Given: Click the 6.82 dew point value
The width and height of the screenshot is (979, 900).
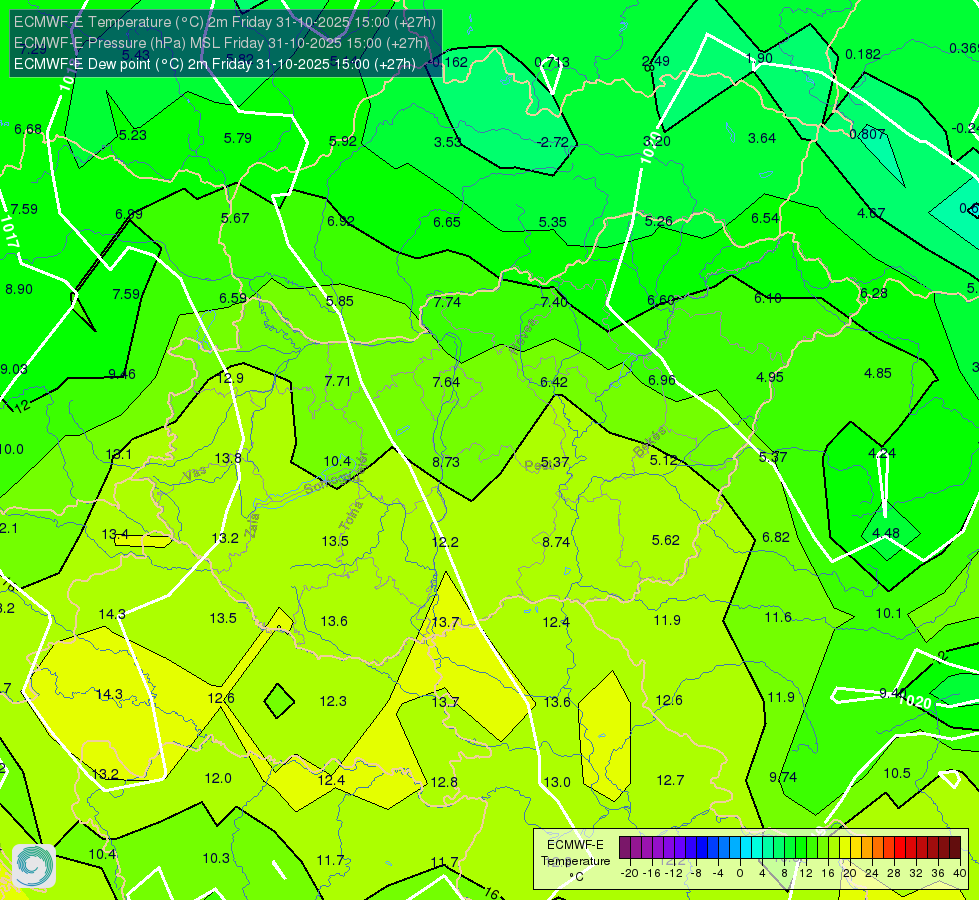Looking at the screenshot, I should [776, 537].
